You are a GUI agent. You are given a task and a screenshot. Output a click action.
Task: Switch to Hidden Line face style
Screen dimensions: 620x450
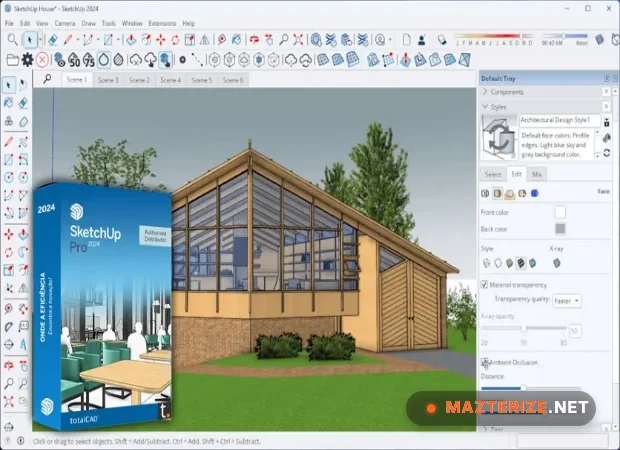pos(498,263)
